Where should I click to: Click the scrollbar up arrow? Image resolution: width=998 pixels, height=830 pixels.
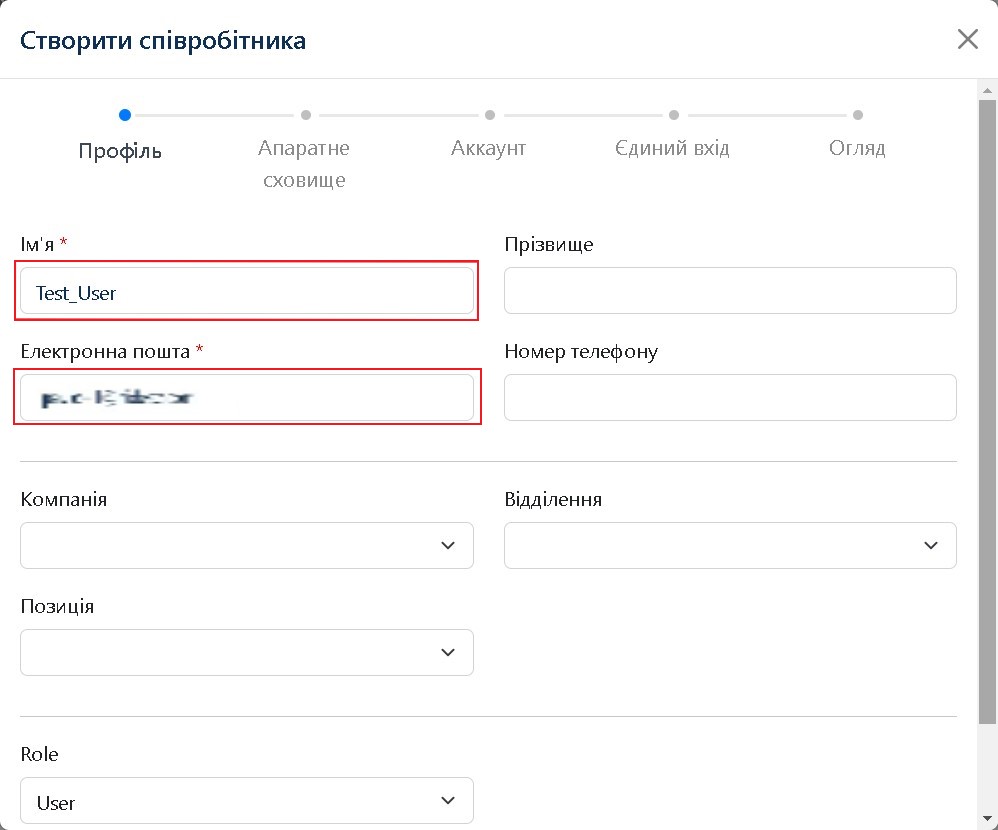coord(987,90)
